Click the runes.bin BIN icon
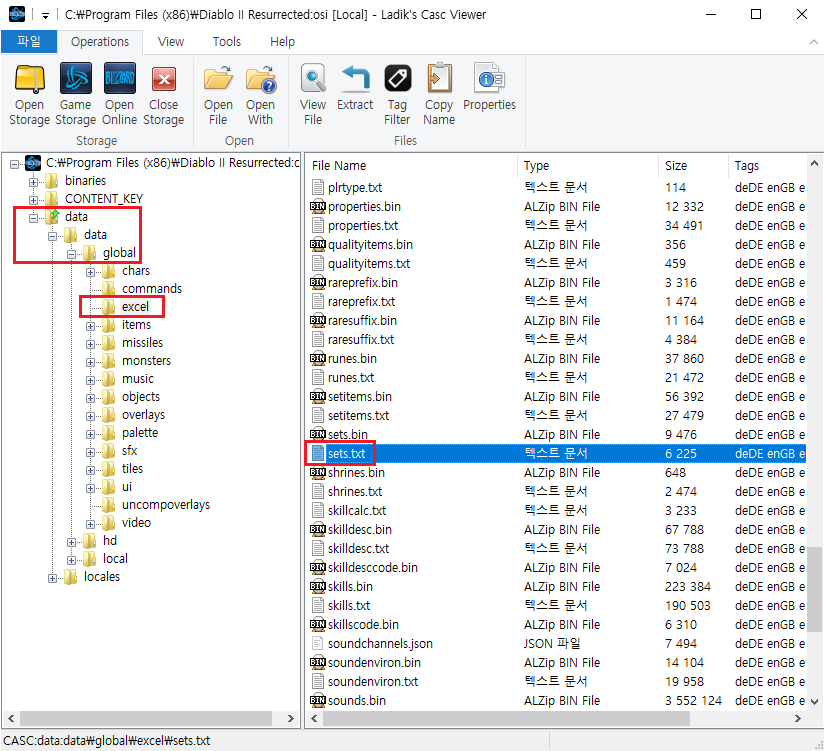 click(x=317, y=358)
